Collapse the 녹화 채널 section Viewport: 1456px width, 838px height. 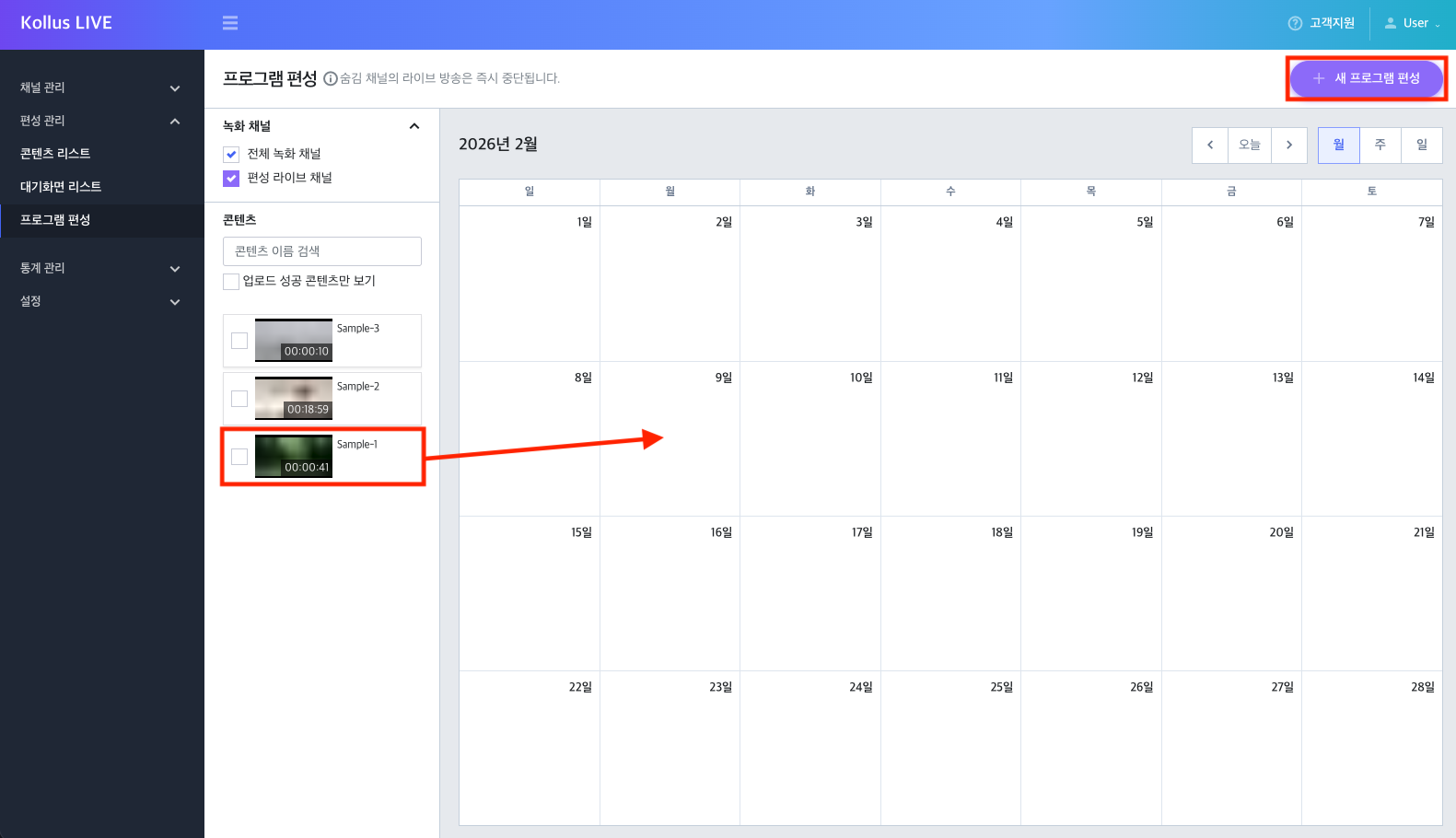point(414,126)
